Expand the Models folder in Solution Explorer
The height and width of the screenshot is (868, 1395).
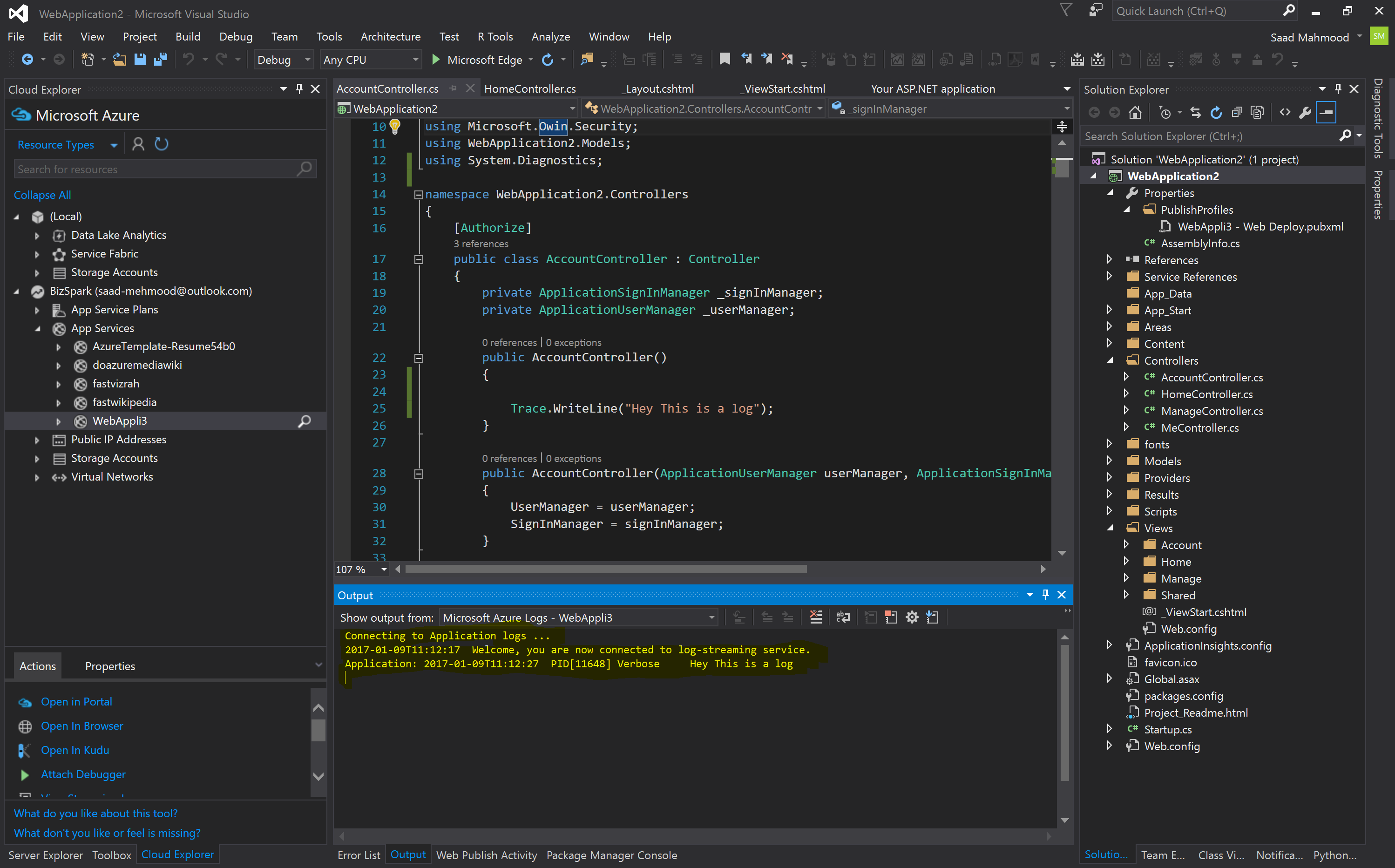click(x=1109, y=461)
